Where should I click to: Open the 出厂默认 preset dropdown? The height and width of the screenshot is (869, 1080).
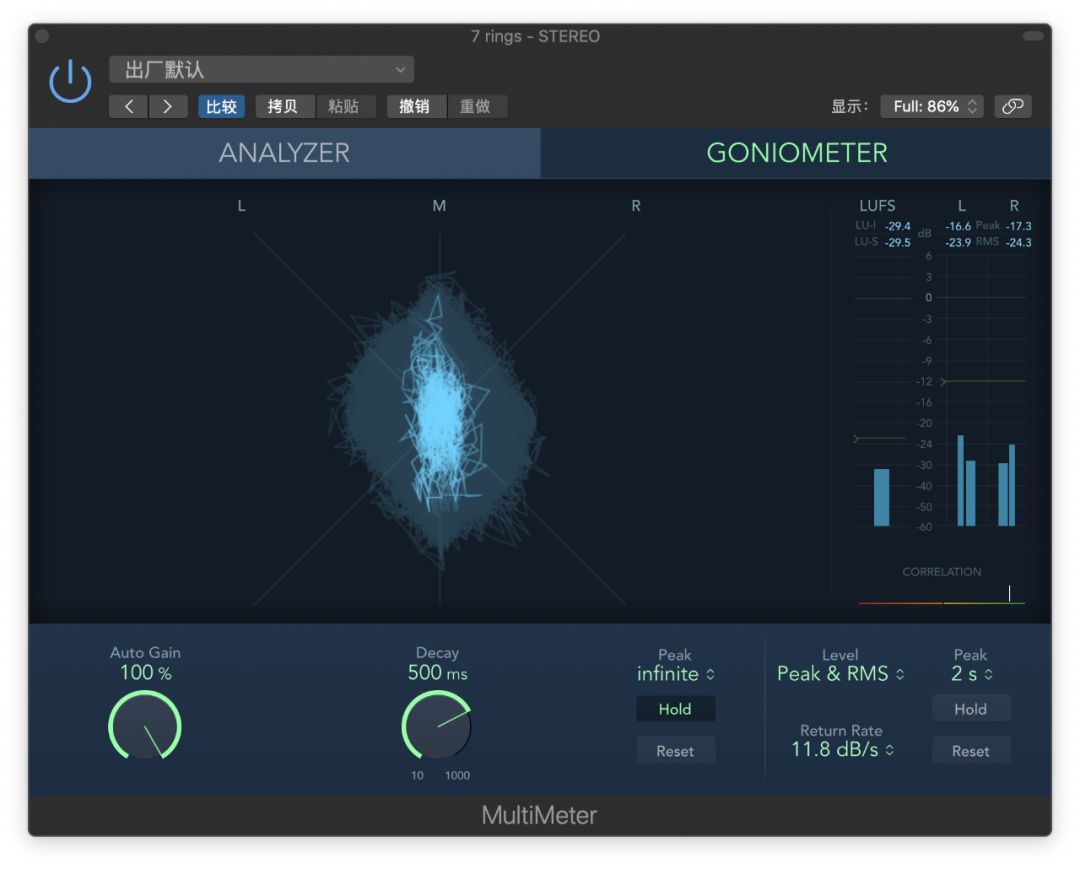click(262, 70)
